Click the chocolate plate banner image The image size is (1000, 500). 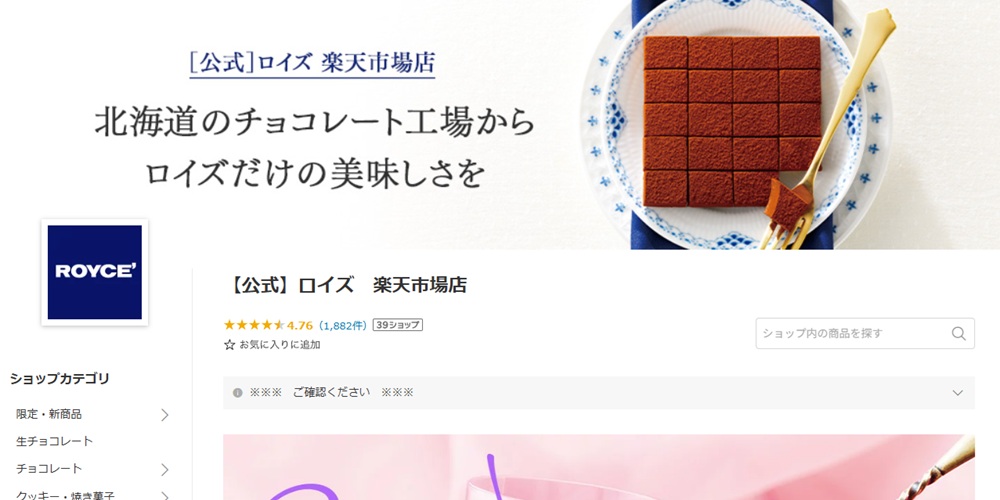[735, 124]
